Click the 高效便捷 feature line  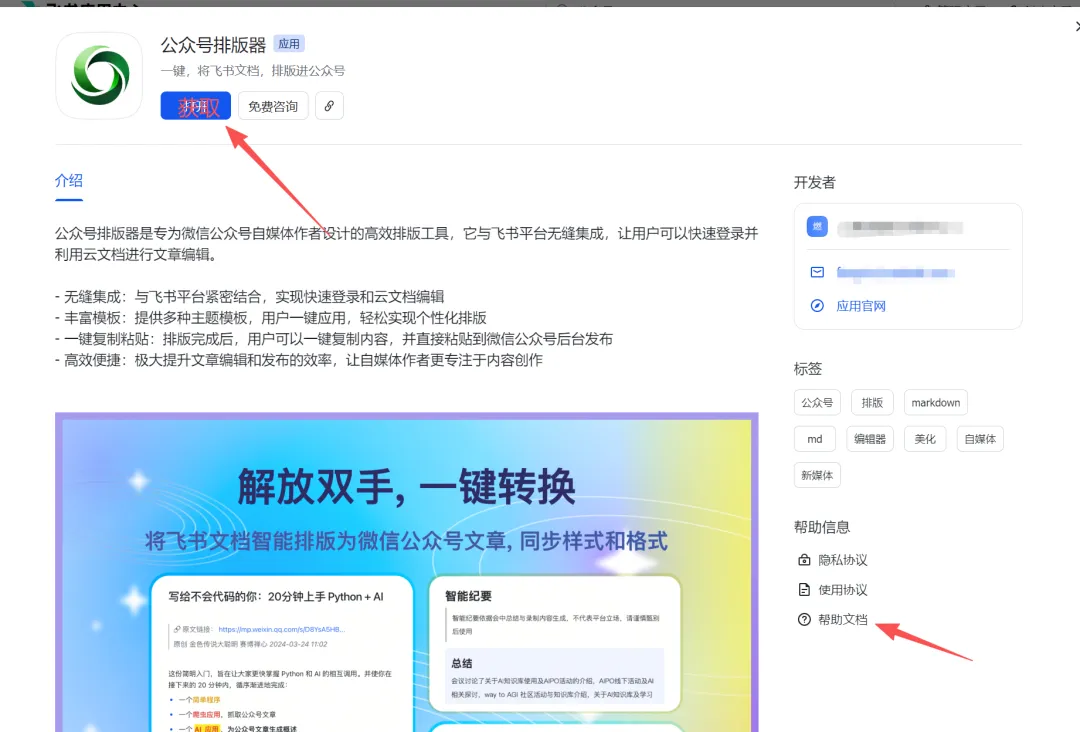[299, 360]
